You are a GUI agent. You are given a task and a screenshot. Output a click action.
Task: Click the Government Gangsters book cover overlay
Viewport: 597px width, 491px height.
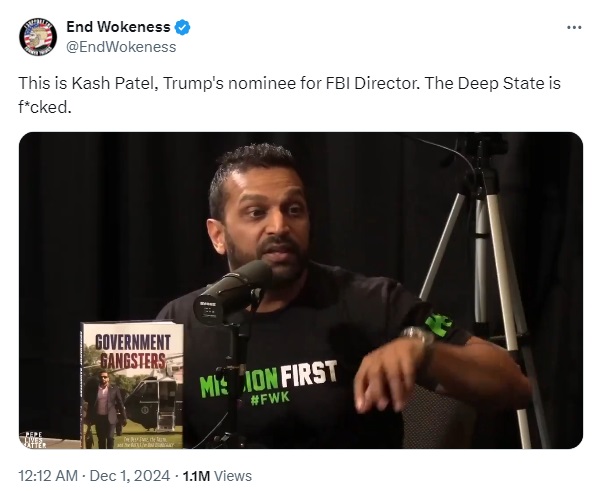[x=132, y=385]
